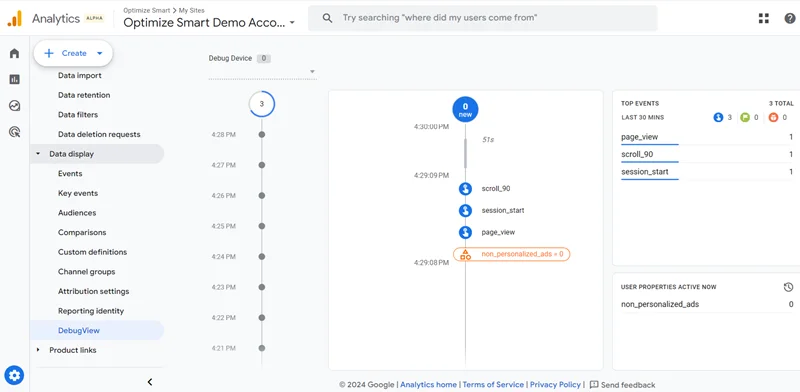The image size is (800, 392).
Task: Open the Debug Device dropdown
Action: coord(263,71)
